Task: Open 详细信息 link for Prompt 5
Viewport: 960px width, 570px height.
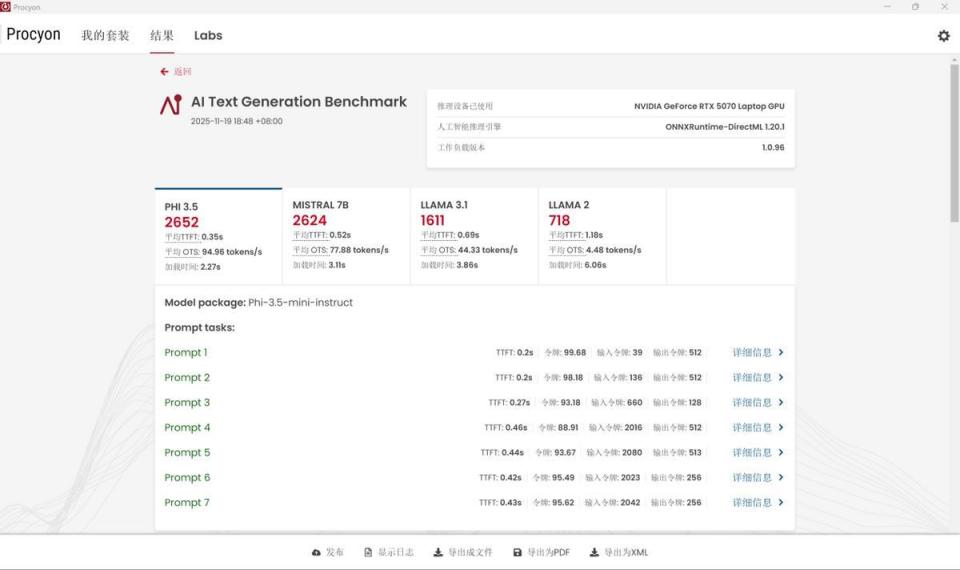Action: point(752,453)
